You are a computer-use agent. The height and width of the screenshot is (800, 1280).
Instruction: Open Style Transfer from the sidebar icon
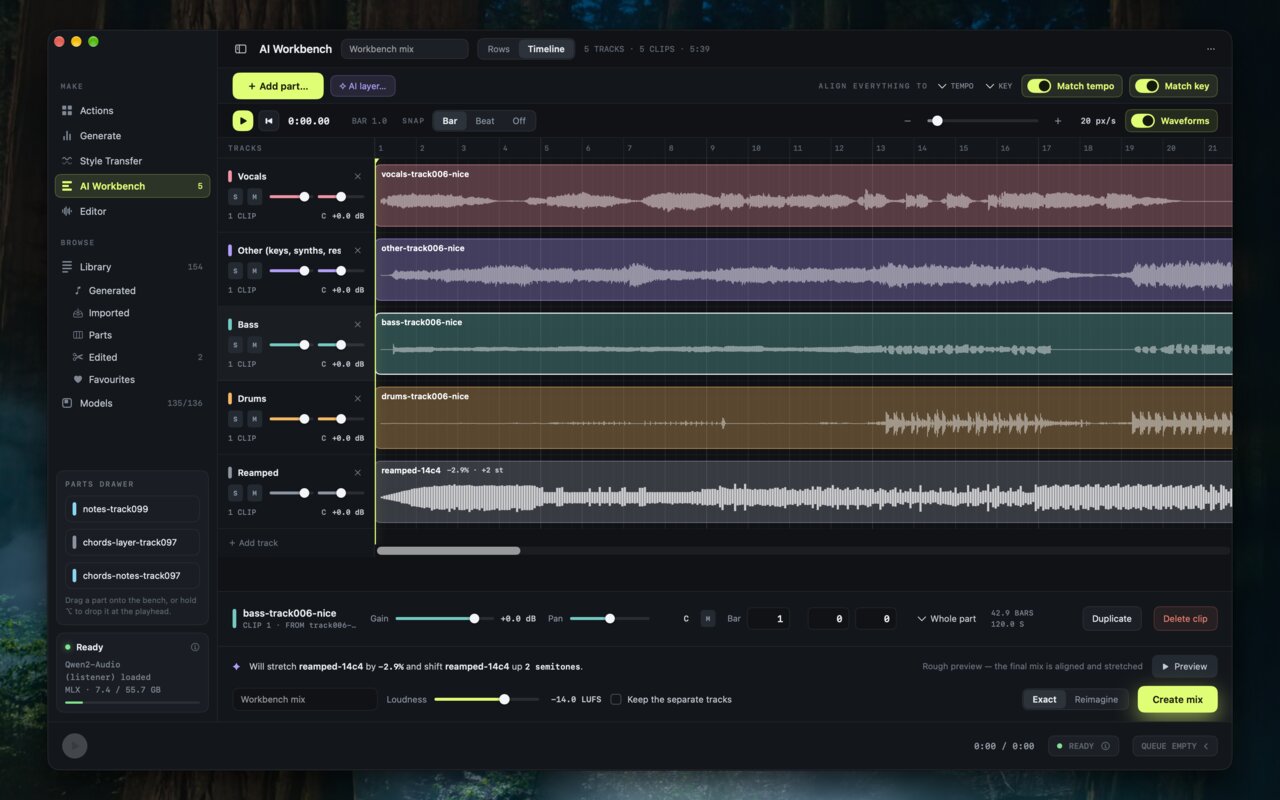coord(67,161)
